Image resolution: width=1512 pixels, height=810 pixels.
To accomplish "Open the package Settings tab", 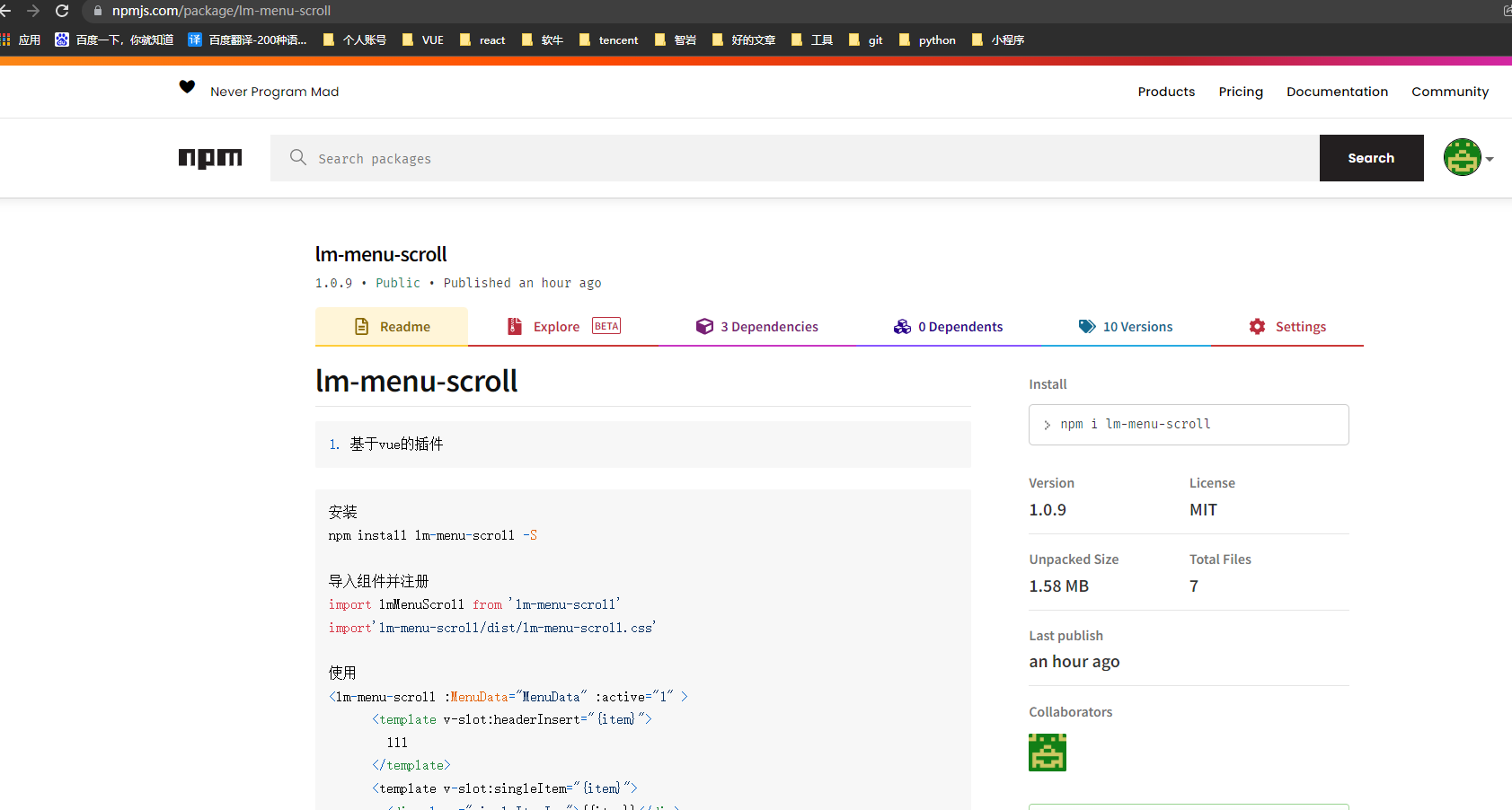I will point(1287,327).
